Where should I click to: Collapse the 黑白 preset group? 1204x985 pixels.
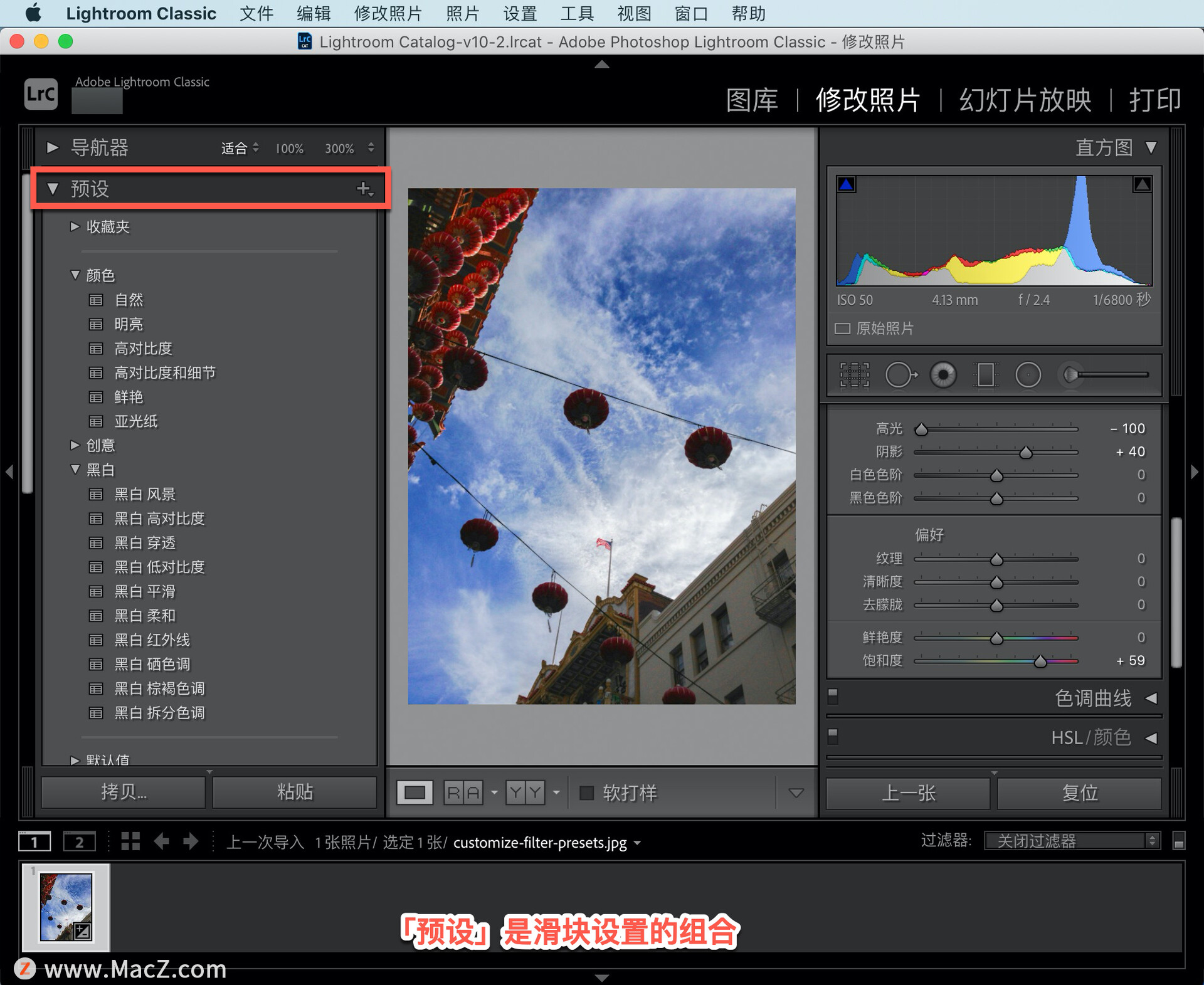[75, 470]
